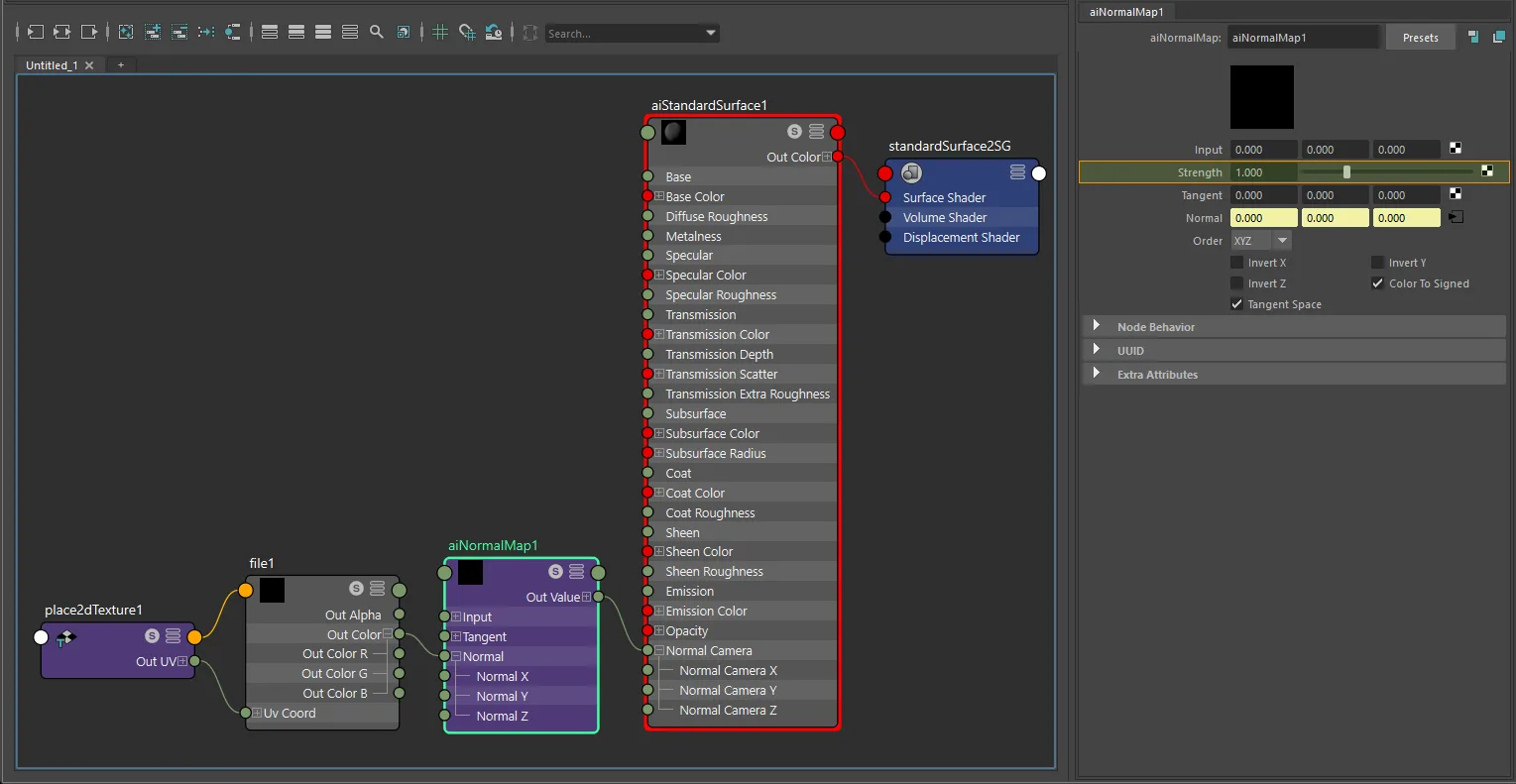This screenshot has height=784, width=1516.
Task: Click the aiStandardSurface1 sphere swatch icon
Action: 674,132
